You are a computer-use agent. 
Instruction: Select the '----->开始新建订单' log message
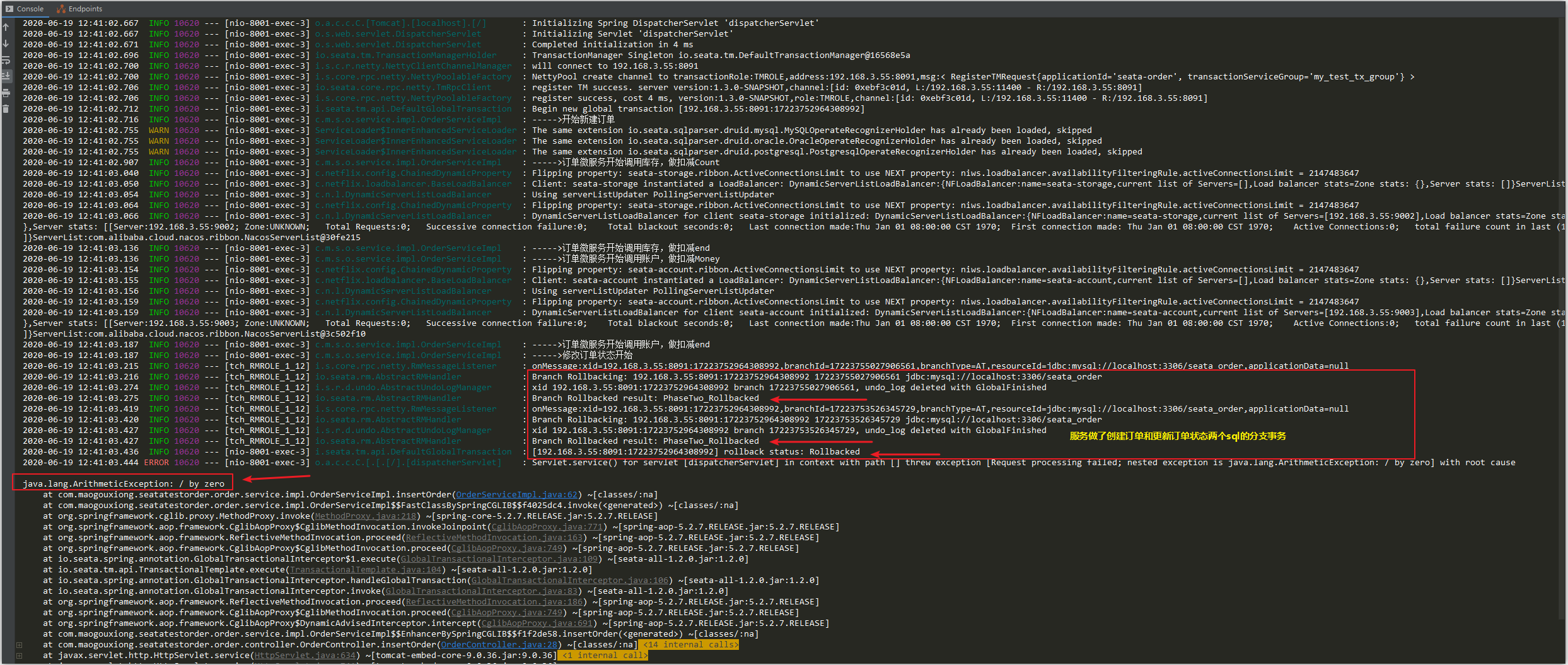[573, 120]
